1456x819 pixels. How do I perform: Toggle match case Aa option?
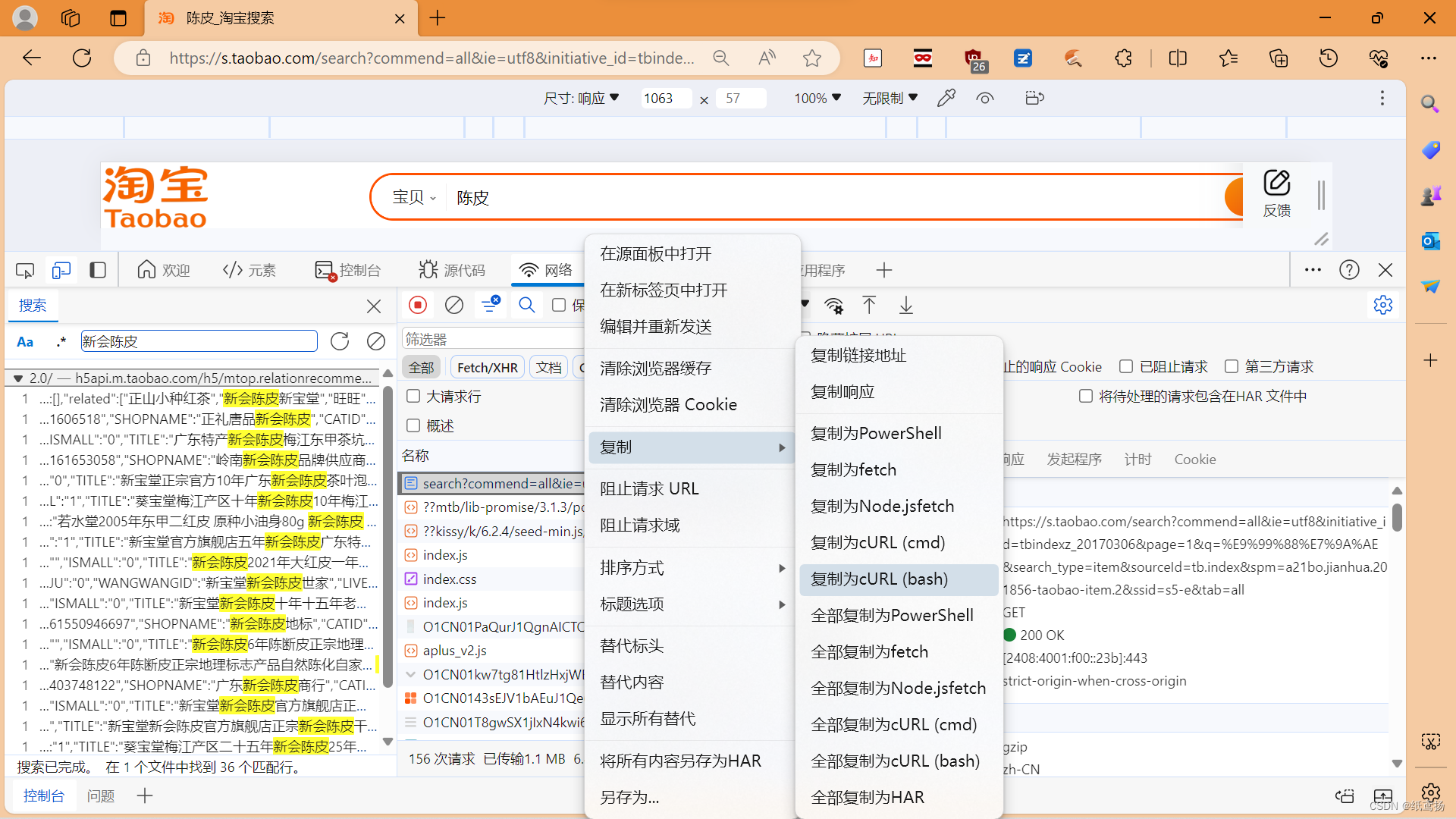click(x=25, y=342)
